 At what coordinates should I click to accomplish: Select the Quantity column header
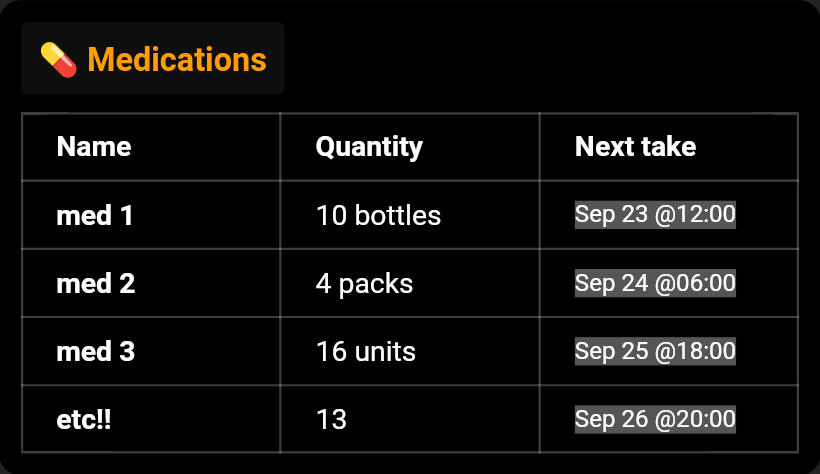(x=369, y=147)
